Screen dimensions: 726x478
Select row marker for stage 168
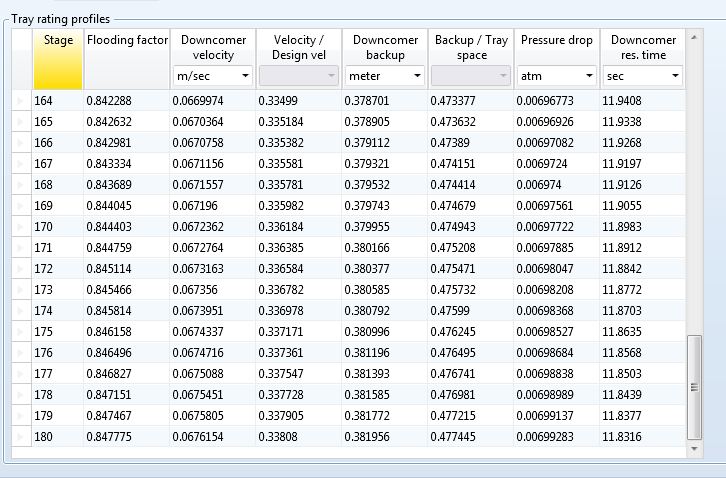click(x=21, y=184)
